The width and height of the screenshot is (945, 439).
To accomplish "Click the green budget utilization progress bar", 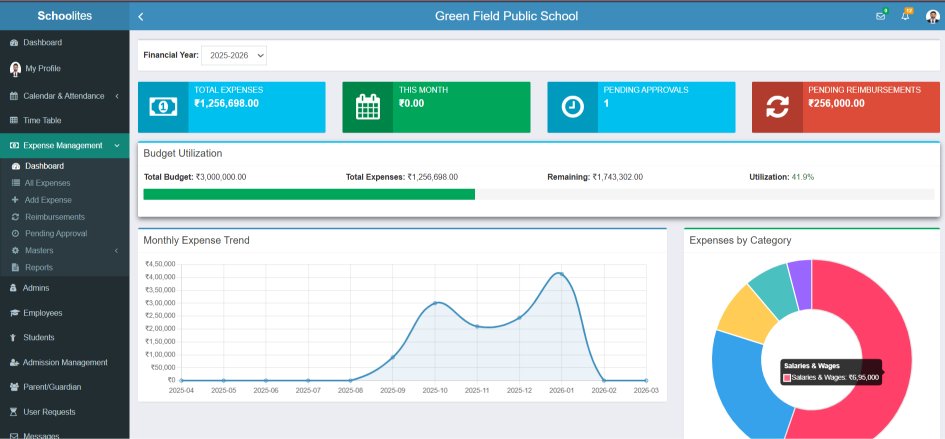I will point(309,194).
